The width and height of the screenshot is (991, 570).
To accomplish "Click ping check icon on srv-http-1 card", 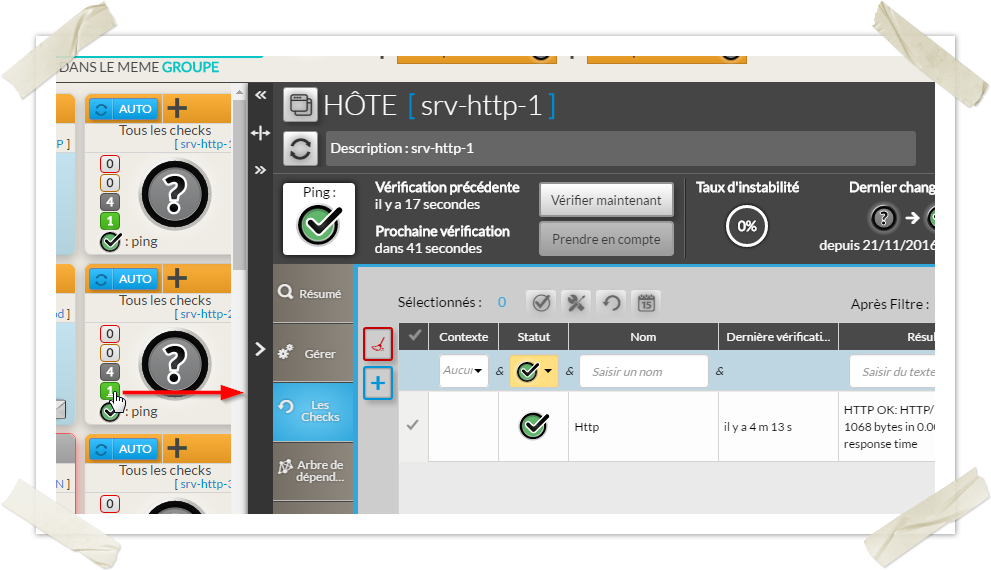I will tap(111, 241).
